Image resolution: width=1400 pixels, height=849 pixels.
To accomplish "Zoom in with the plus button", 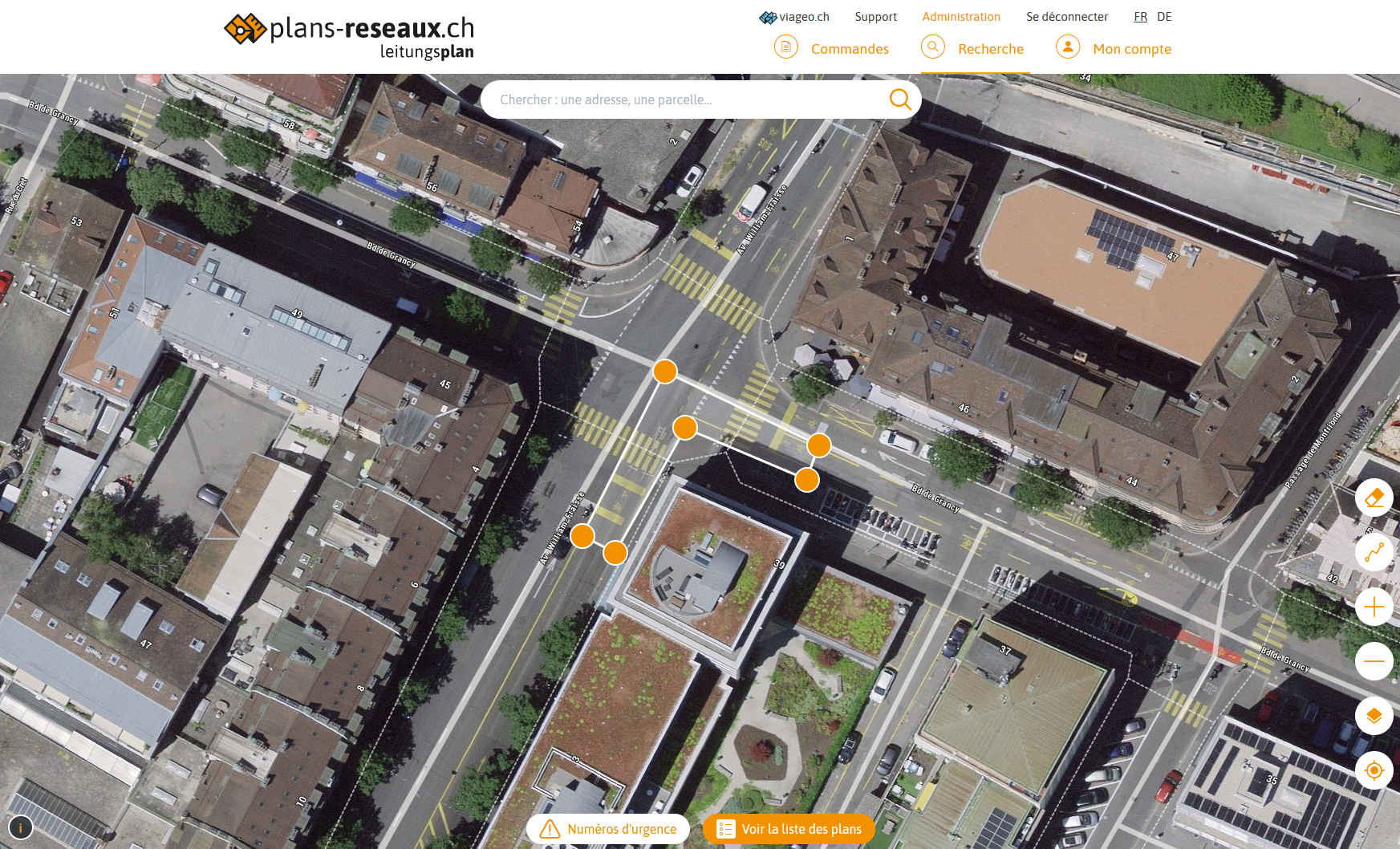I will pyautogui.click(x=1374, y=607).
